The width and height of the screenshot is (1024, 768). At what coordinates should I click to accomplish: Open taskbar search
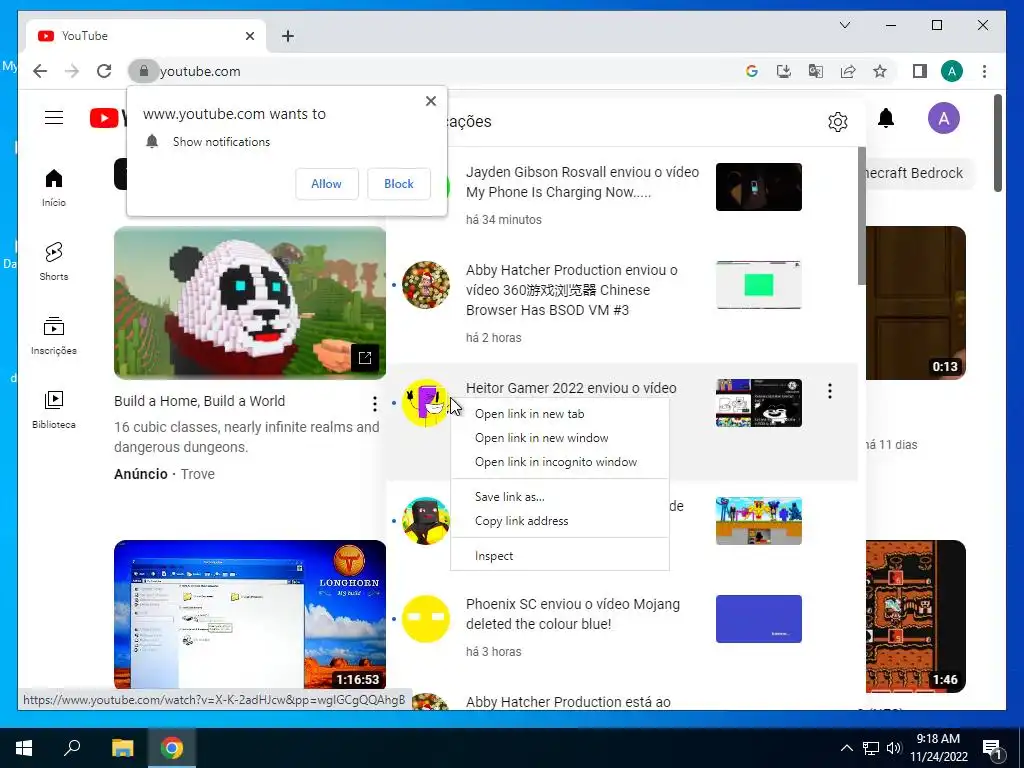(x=72, y=748)
